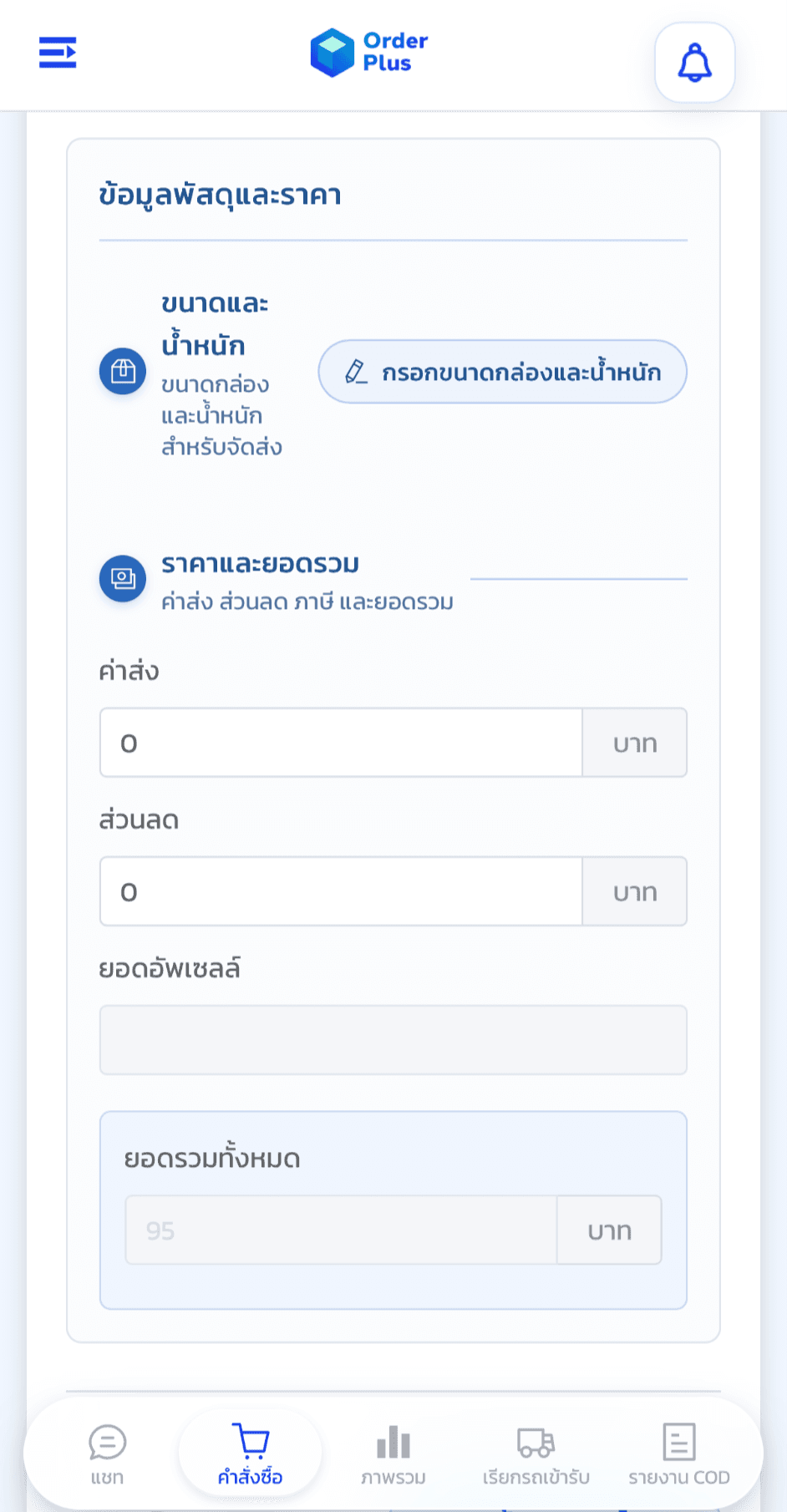Click บาท unit label next to ส่วนลด
The width and height of the screenshot is (787, 1512).
pos(635,891)
